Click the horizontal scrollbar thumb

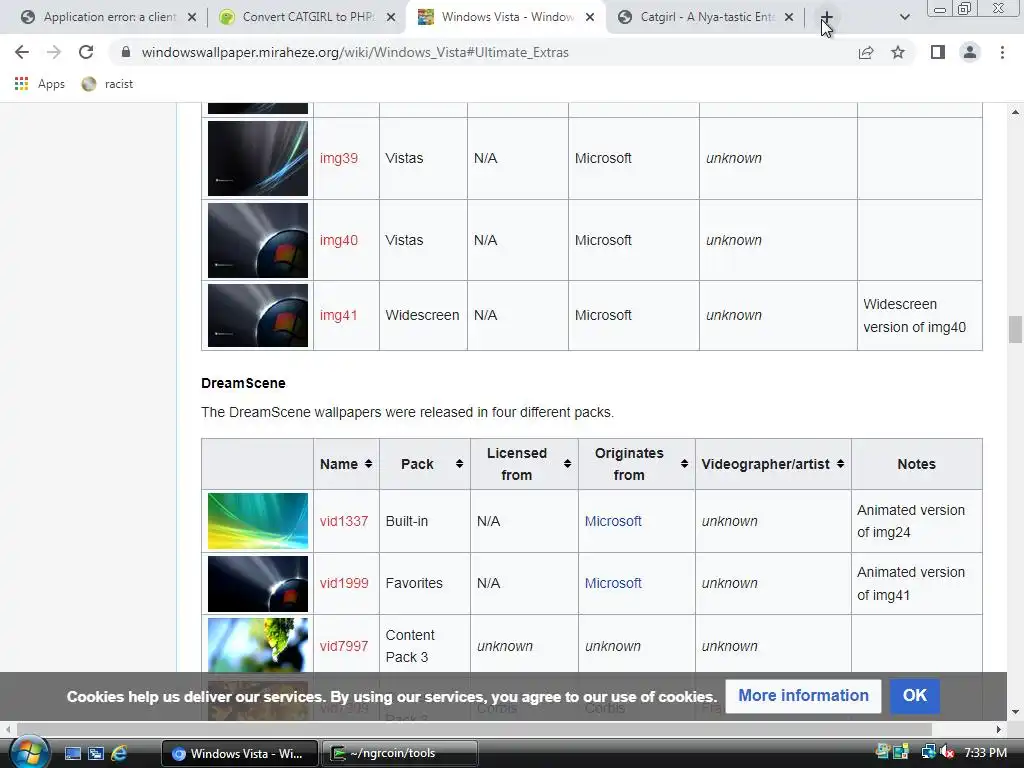click(x=474, y=729)
